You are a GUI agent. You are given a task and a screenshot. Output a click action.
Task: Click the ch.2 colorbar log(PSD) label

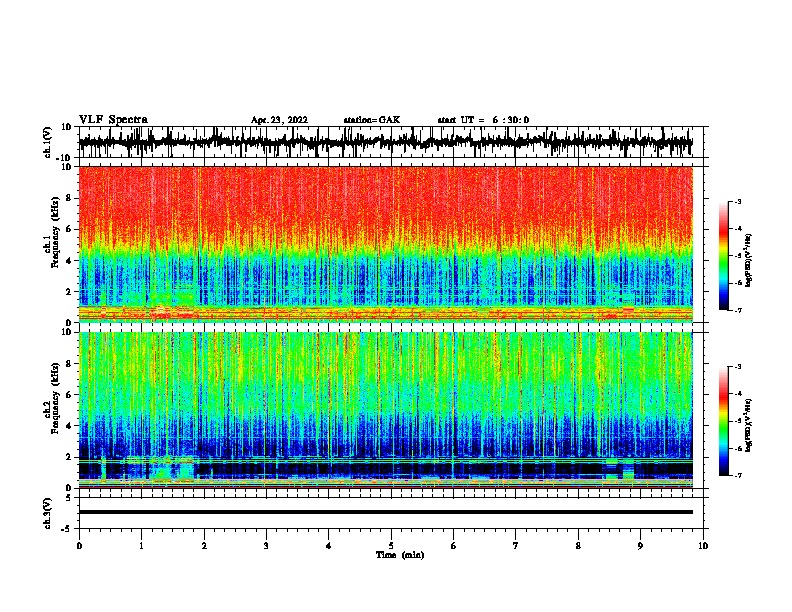pos(748,425)
